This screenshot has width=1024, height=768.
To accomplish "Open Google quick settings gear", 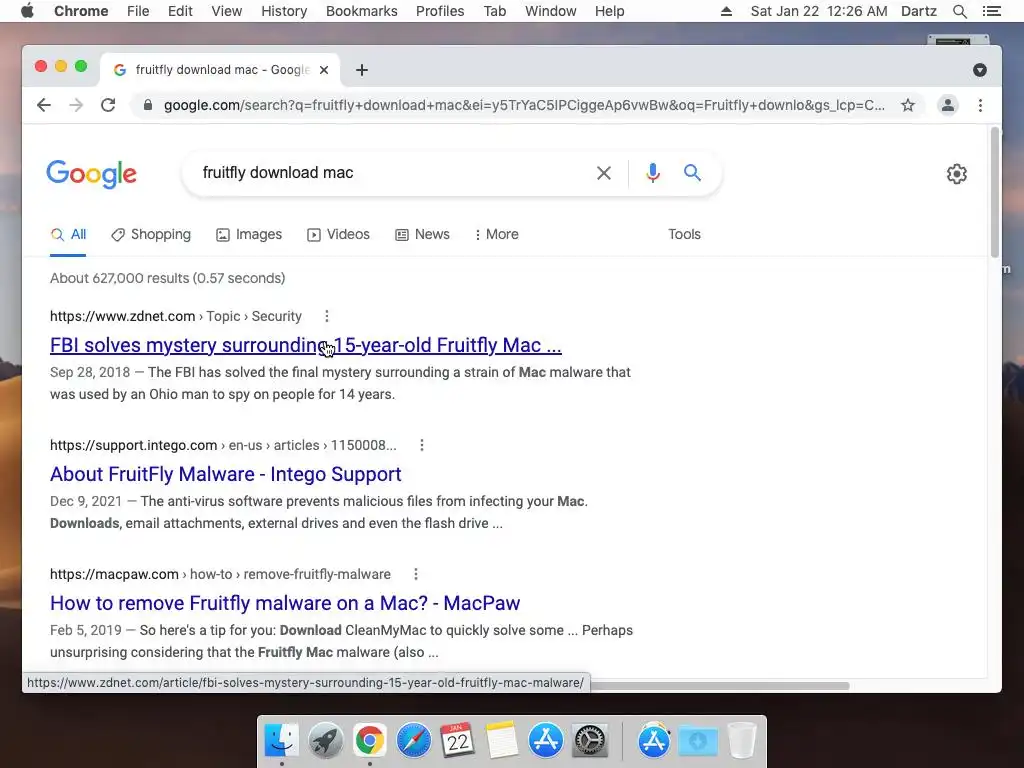I will pyautogui.click(x=957, y=174).
